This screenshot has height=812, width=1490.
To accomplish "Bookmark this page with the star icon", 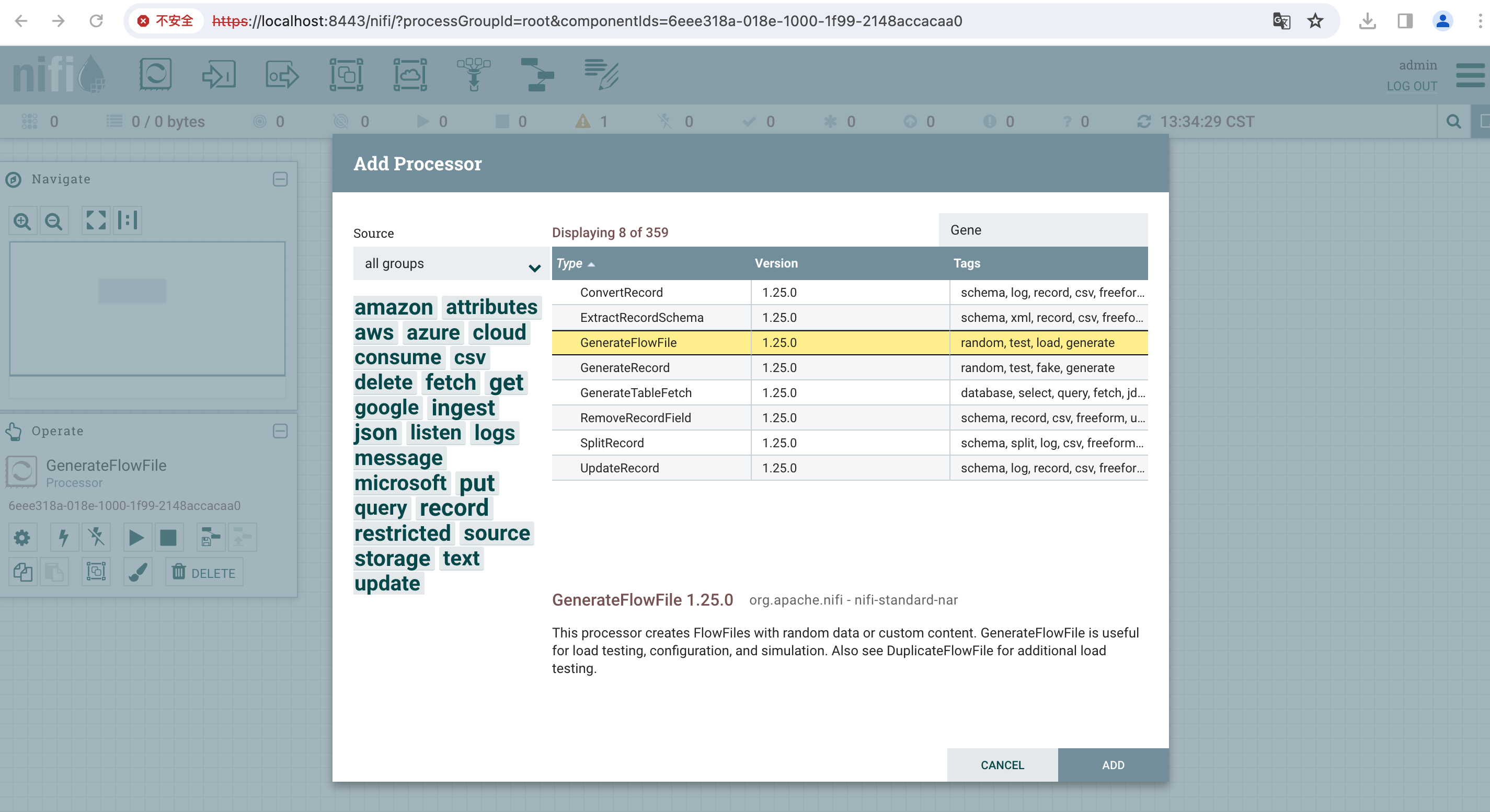I will [1315, 21].
